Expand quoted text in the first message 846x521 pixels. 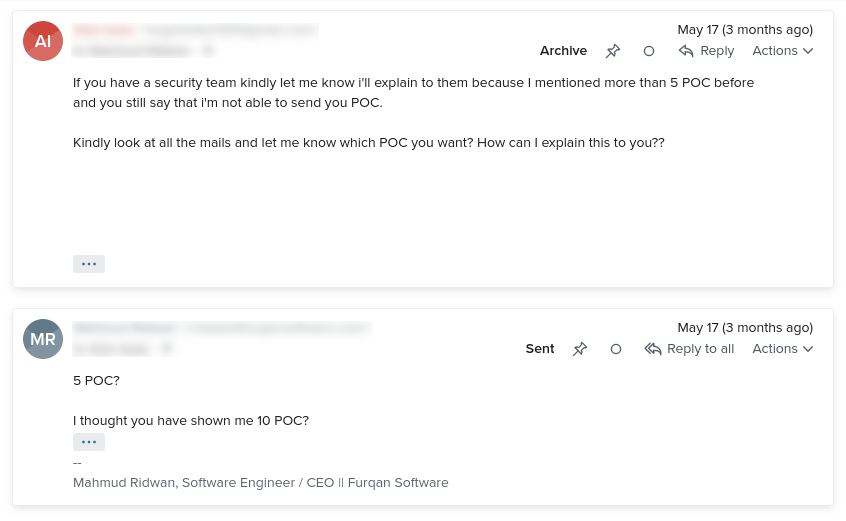pos(89,264)
